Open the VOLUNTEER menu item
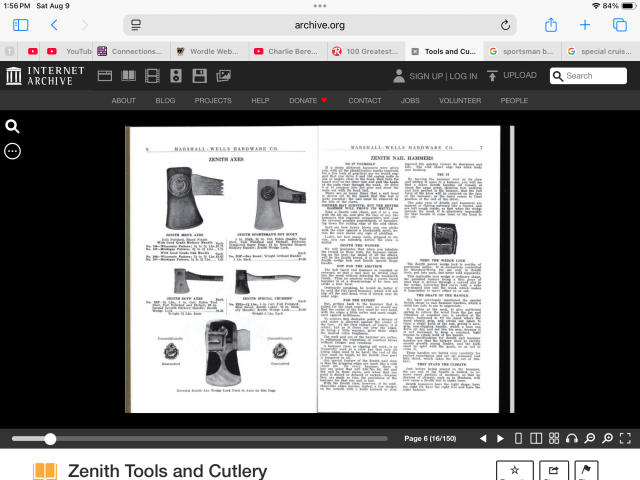Viewport: 640px width, 480px height. tap(460, 100)
